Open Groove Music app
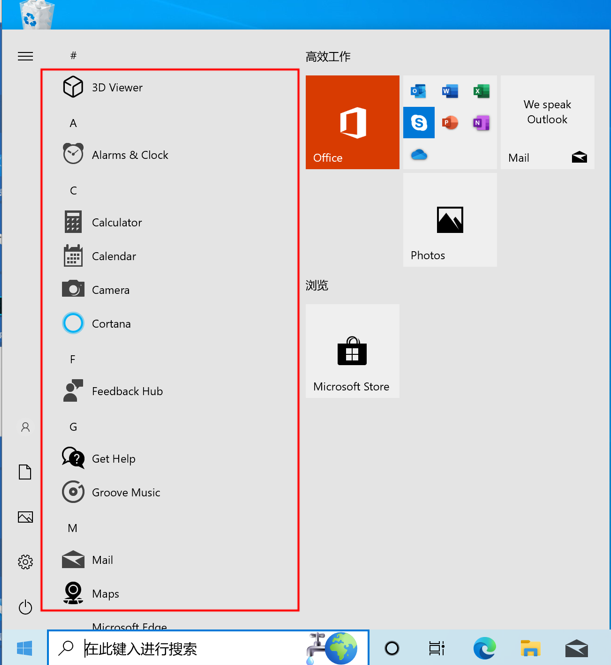This screenshot has width=611, height=665. tap(125, 492)
